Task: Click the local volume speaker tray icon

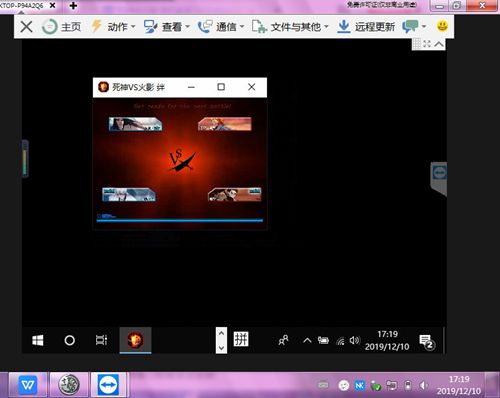Action: pos(423,386)
